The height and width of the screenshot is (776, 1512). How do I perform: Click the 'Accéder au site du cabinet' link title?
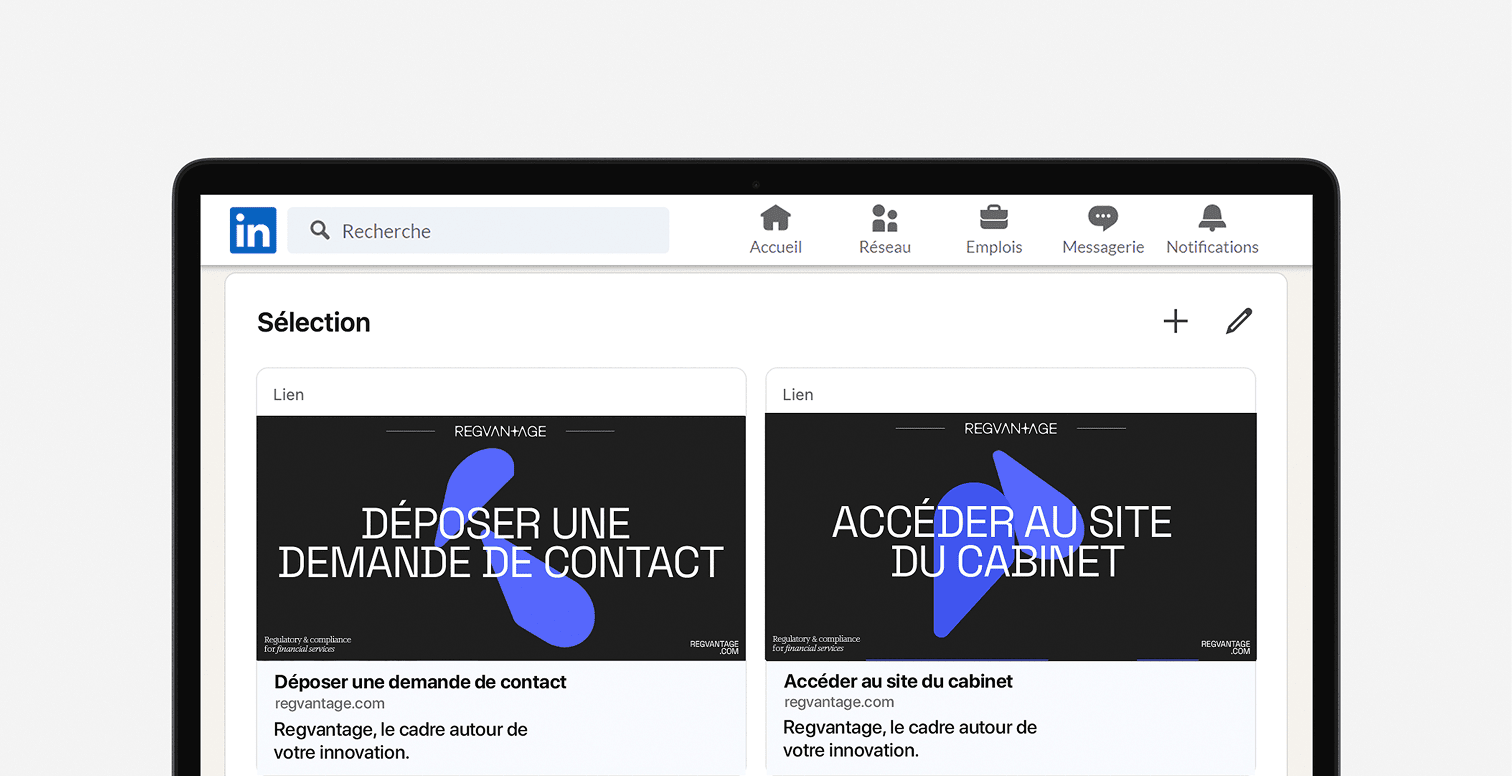(898, 681)
